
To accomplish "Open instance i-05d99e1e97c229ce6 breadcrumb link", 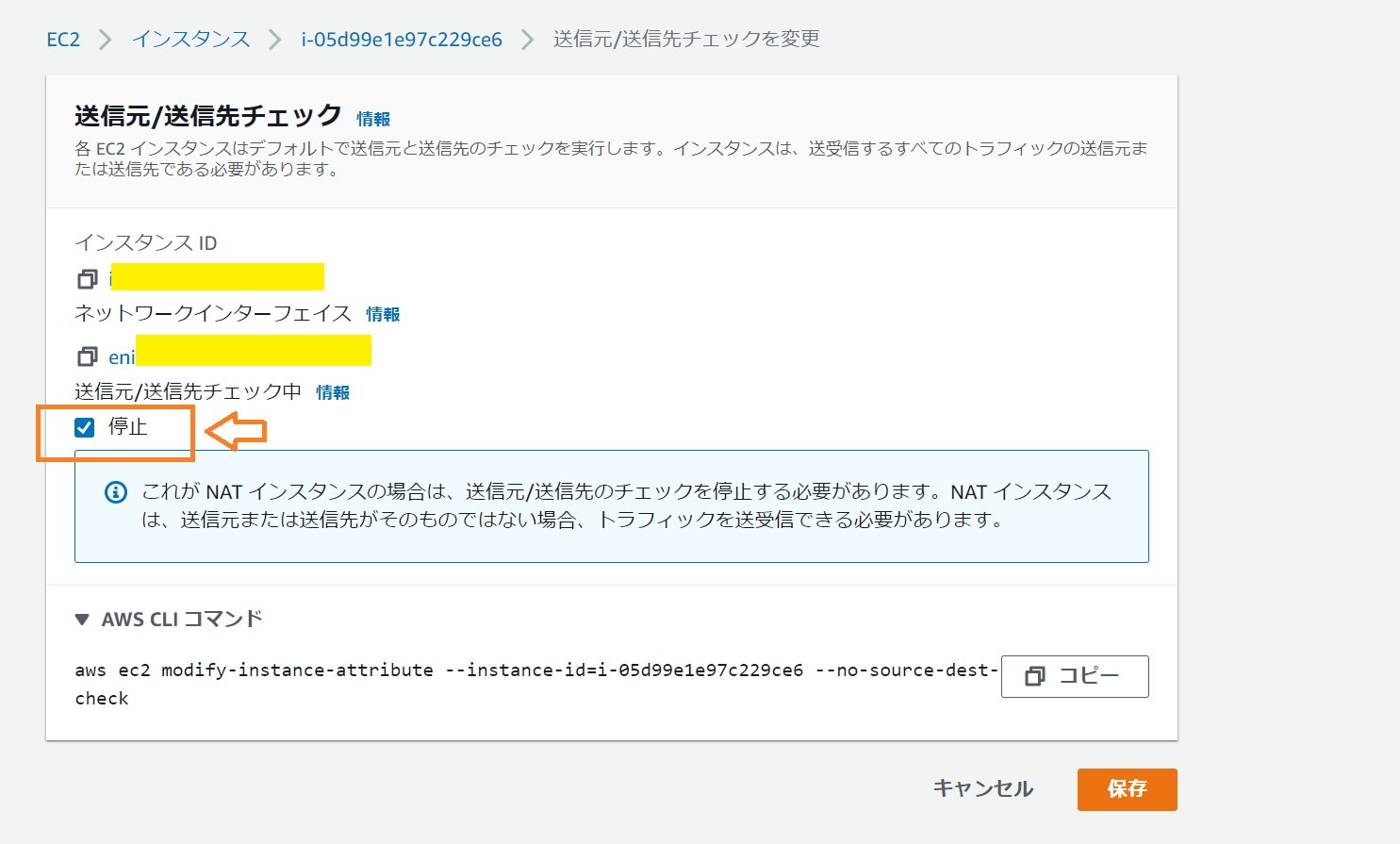I will pyautogui.click(x=402, y=39).
